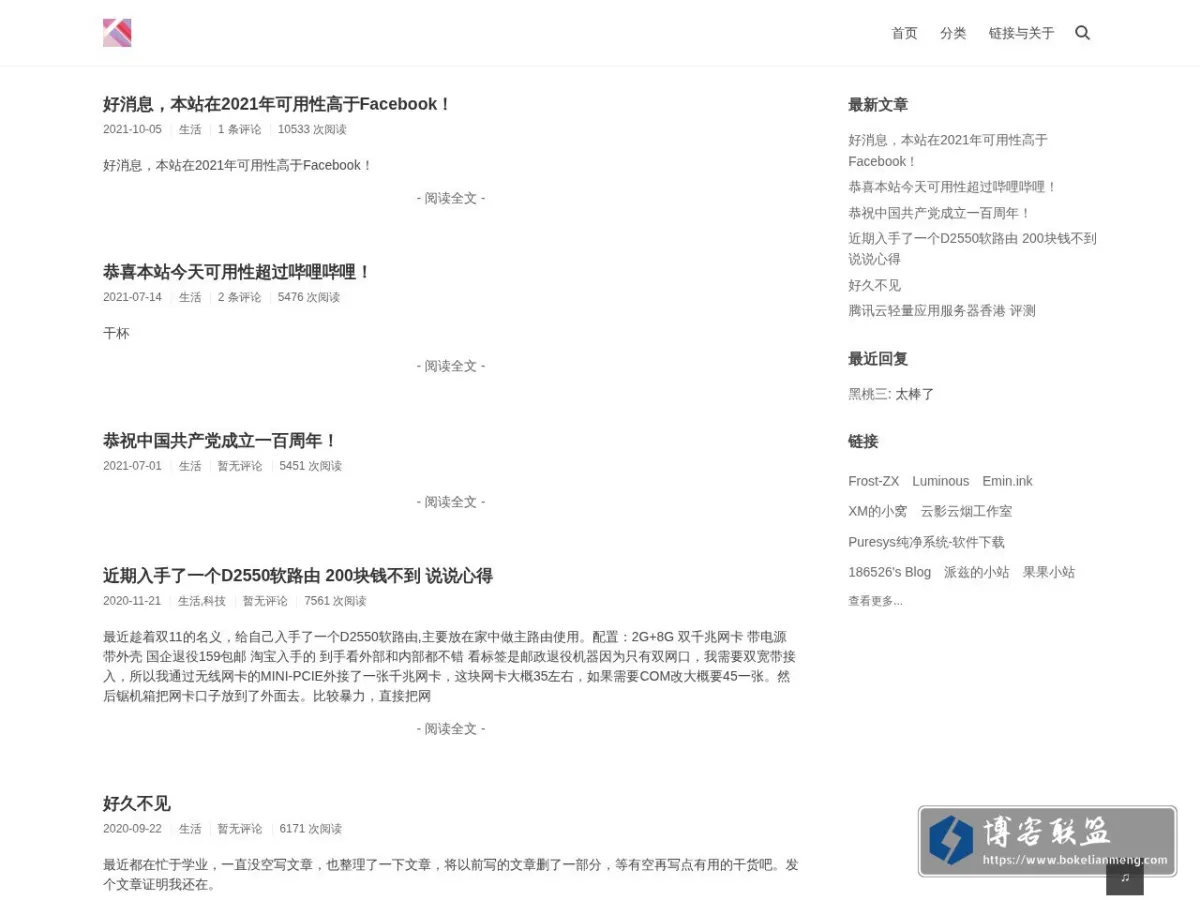
Task: Click 阅读全文 under the 干杯 post
Action: [x=451, y=366]
